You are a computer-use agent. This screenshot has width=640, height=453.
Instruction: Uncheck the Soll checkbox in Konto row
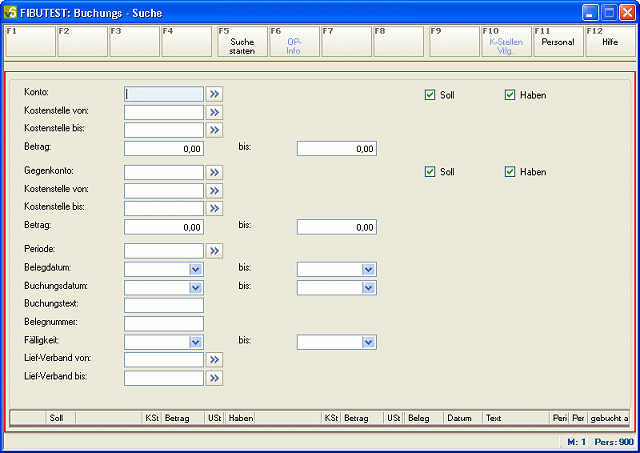point(430,95)
